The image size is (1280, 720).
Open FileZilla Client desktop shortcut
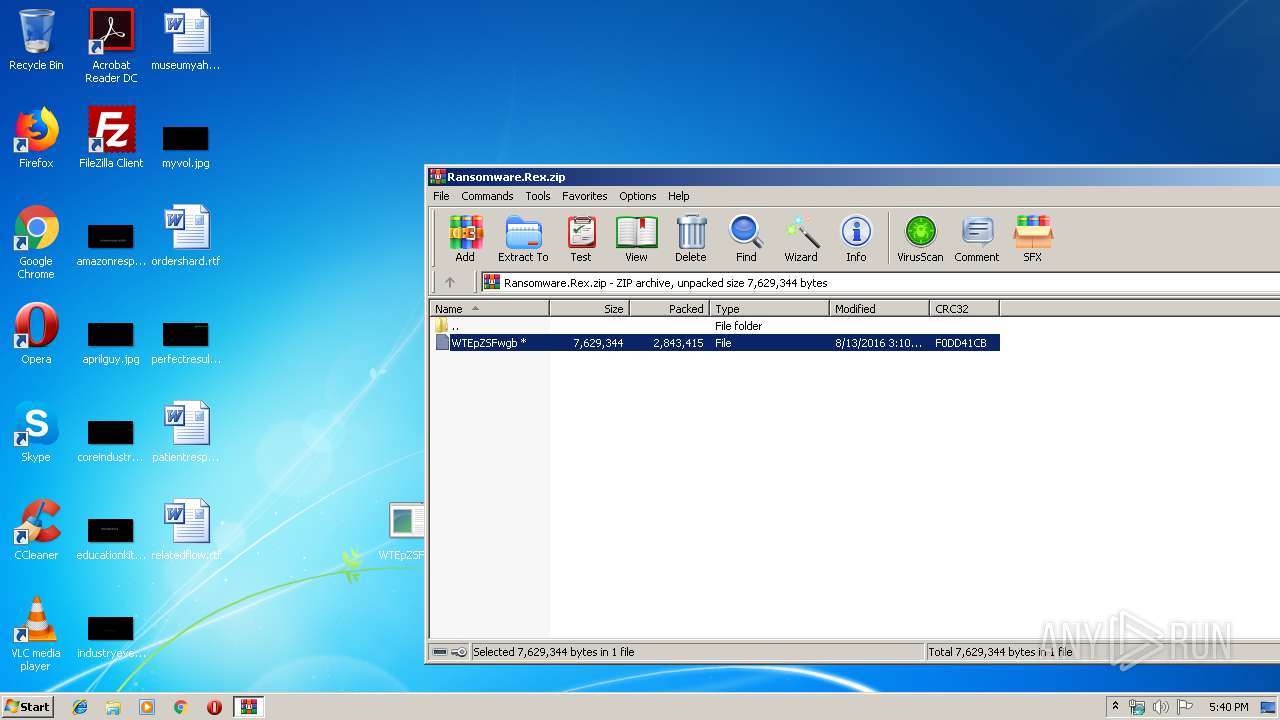[111, 138]
